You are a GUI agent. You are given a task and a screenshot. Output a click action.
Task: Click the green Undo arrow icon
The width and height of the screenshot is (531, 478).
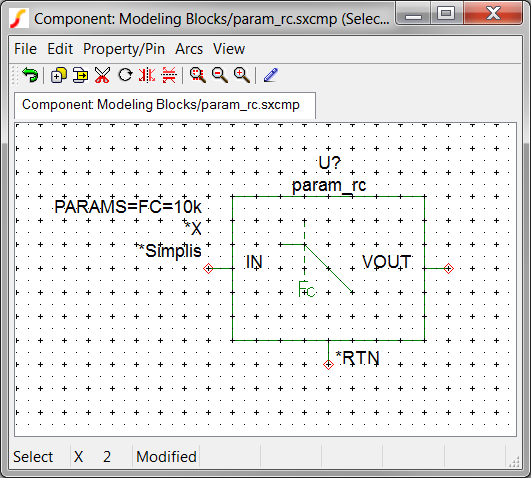(x=30, y=75)
